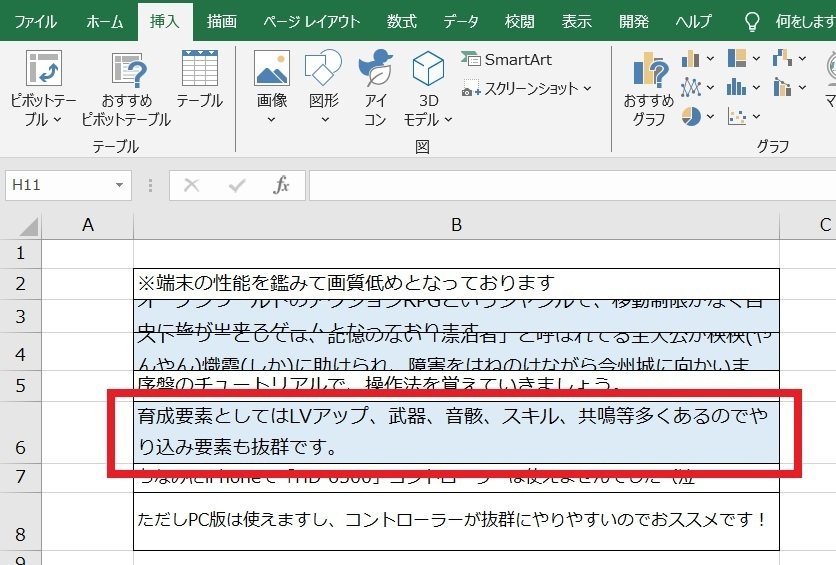Image resolution: width=836 pixels, height=565 pixels.
Task: Select cell beginning ただしPC版は使えますし
Action: pyautogui.click(x=456, y=521)
